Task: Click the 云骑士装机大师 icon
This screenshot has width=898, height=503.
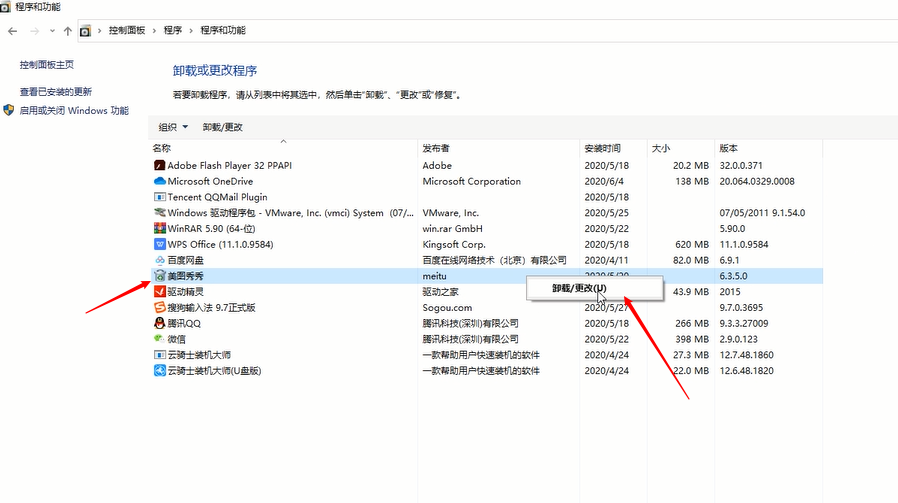Action: click(x=160, y=355)
